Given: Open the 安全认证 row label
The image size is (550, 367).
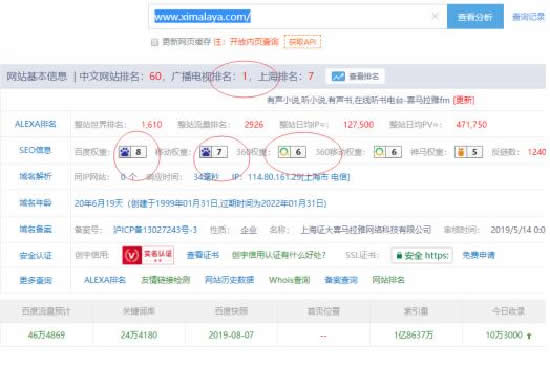Looking at the screenshot, I should 35,255.
